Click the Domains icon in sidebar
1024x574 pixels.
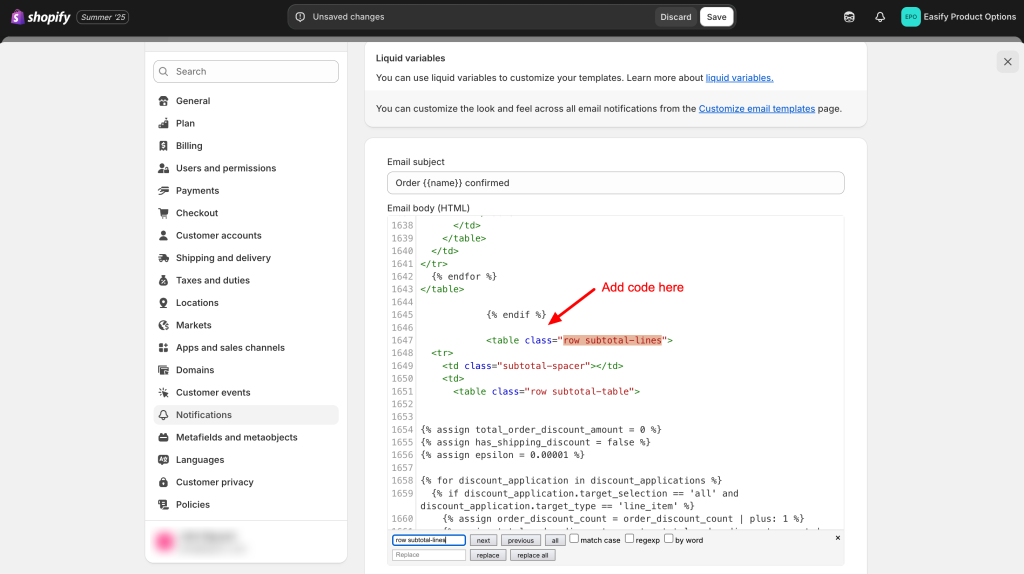point(163,370)
